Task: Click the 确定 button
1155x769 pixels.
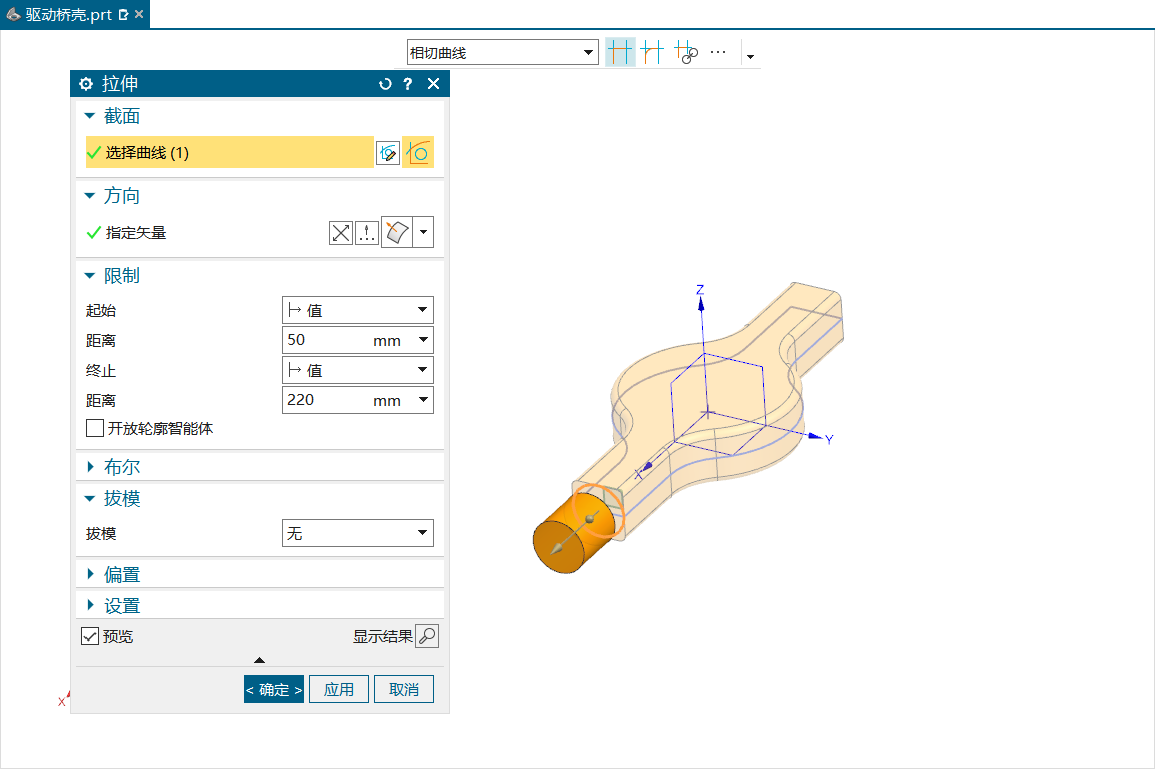Action: 274,689
